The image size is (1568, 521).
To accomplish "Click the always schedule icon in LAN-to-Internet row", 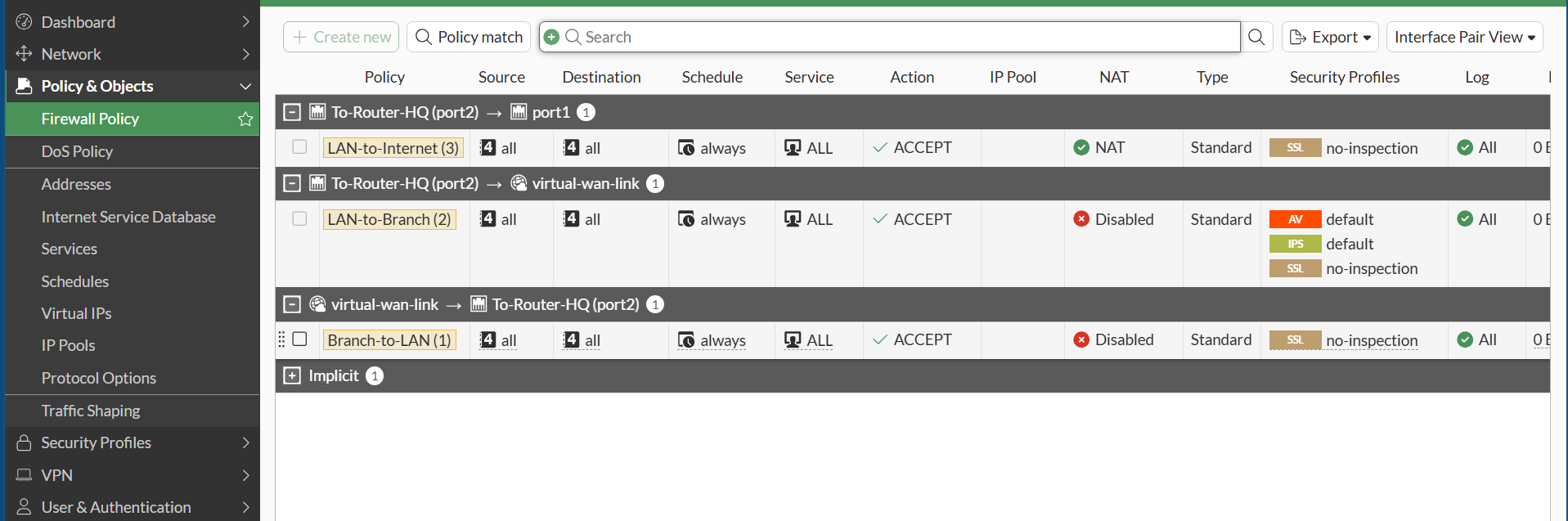I will coord(686,148).
